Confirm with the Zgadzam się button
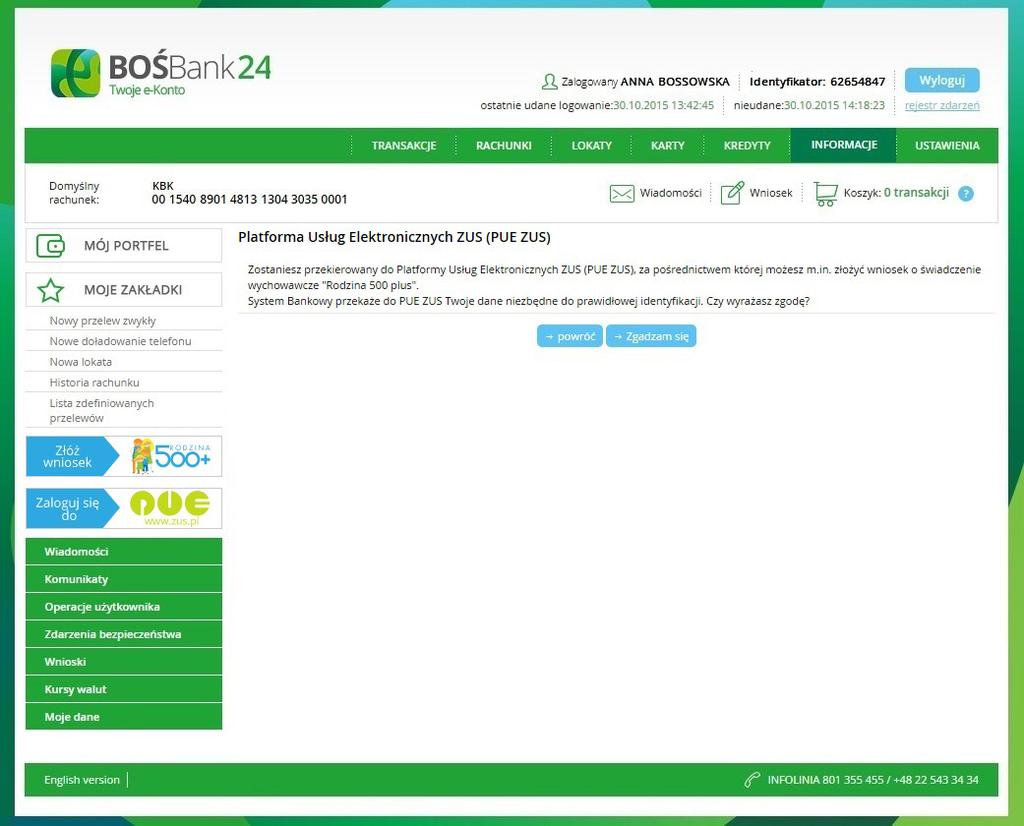Image resolution: width=1024 pixels, height=826 pixels. pyautogui.click(x=651, y=336)
